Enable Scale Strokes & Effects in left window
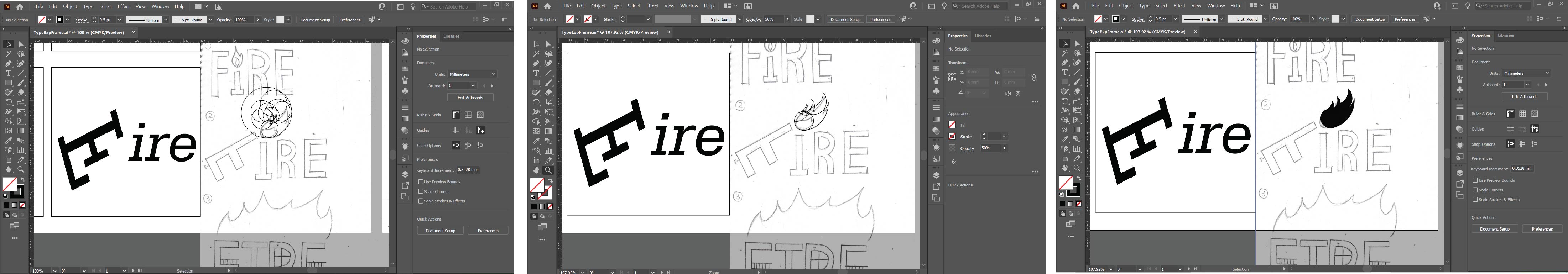The image size is (1568, 274). click(x=421, y=201)
